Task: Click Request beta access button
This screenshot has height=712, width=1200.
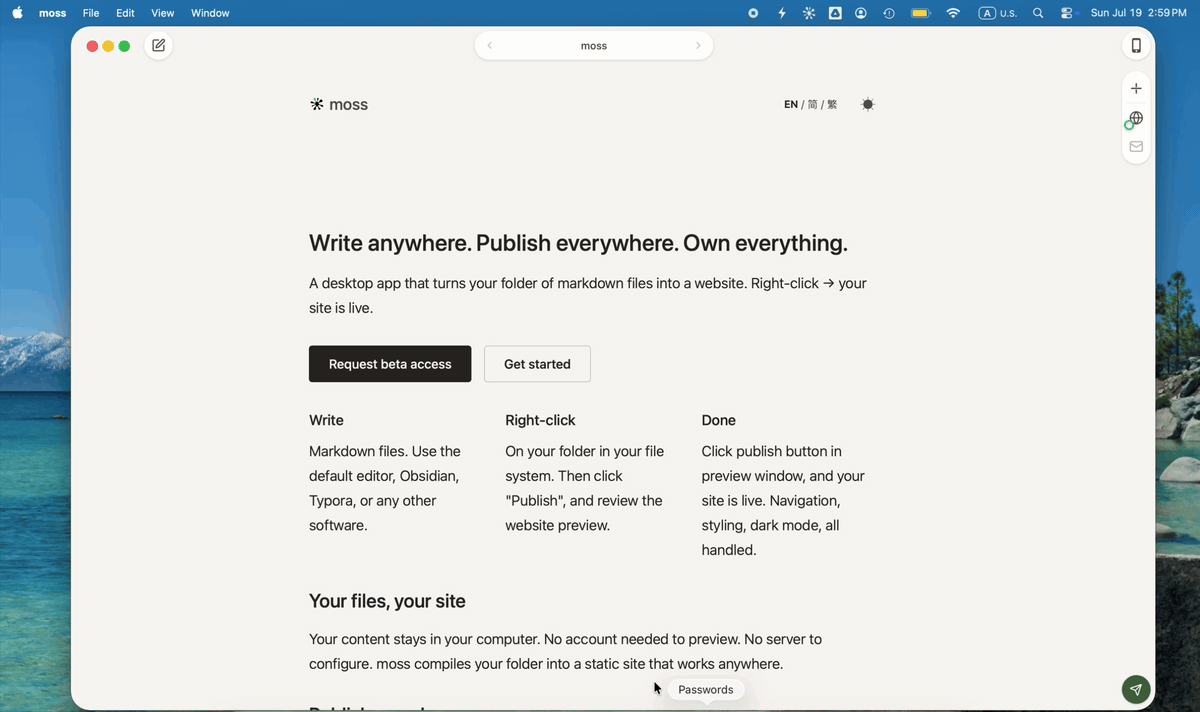Action: pyautogui.click(x=390, y=364)
